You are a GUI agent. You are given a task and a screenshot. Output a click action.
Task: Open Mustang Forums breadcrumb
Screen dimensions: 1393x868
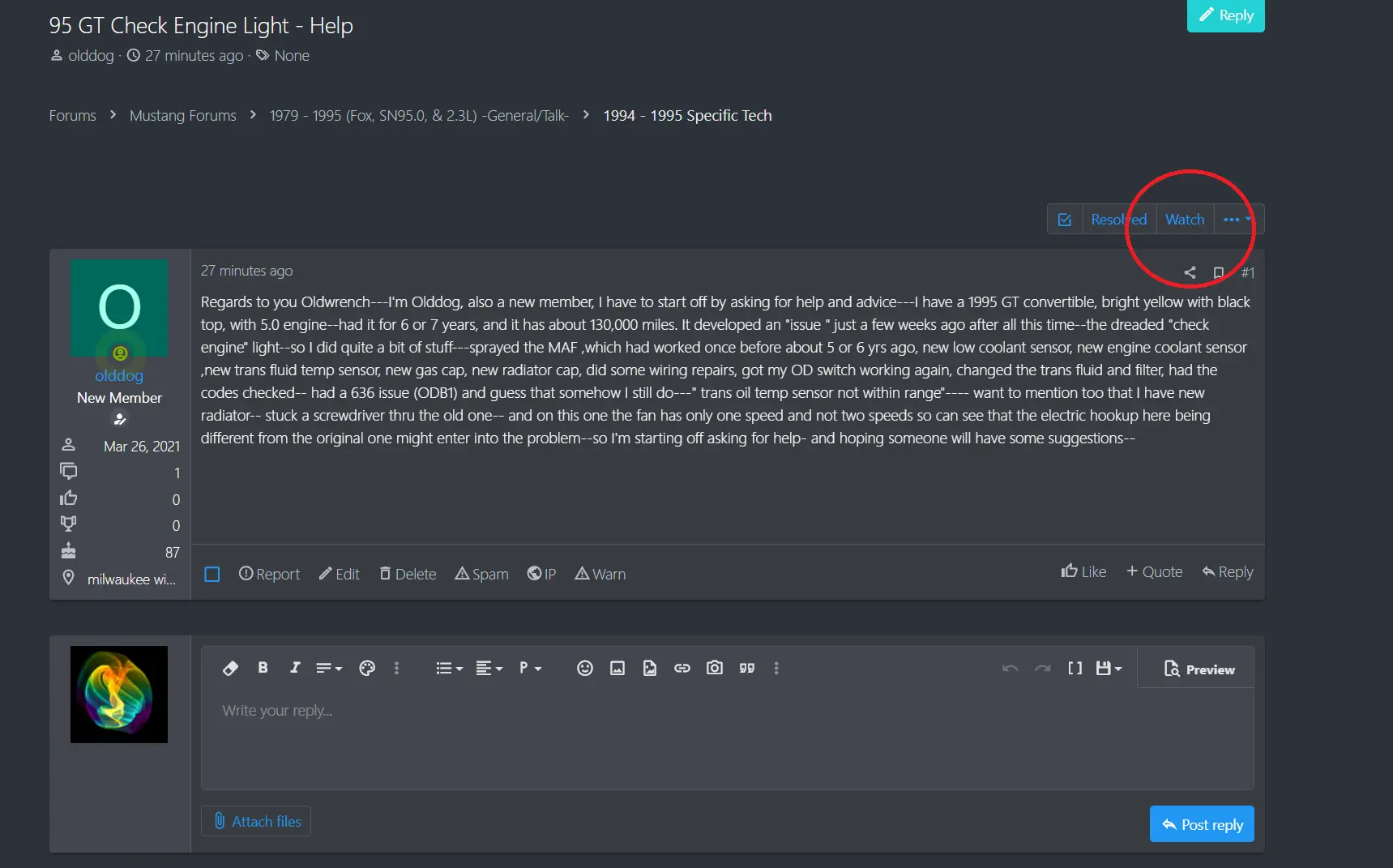(x=183, y=115)
